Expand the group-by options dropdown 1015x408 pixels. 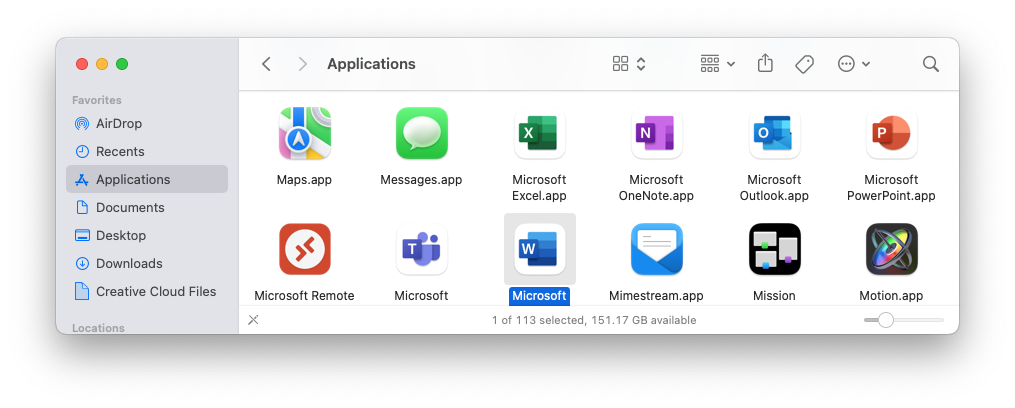[x=718, y=64]
